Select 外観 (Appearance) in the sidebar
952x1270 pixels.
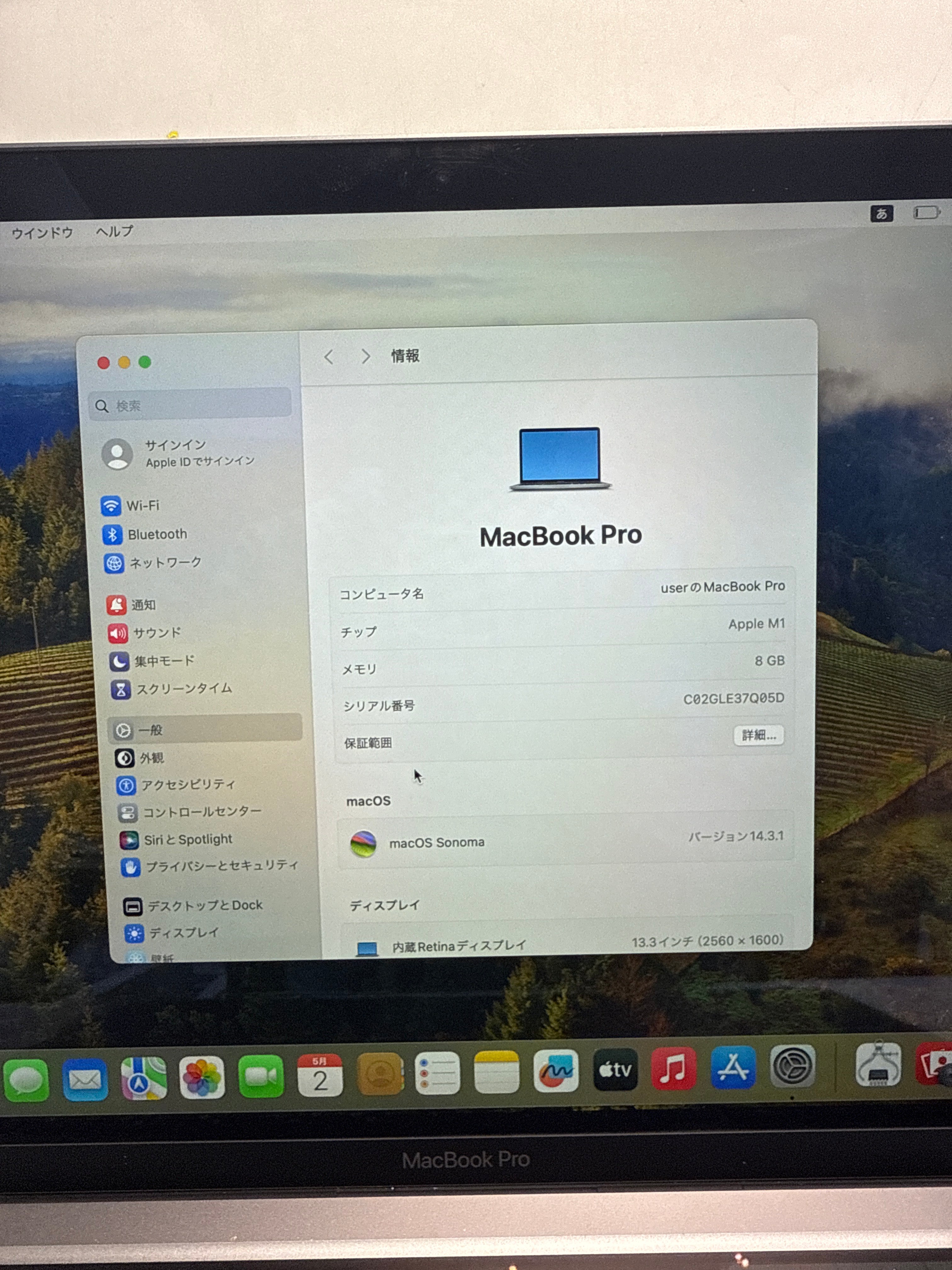[150, 758]
